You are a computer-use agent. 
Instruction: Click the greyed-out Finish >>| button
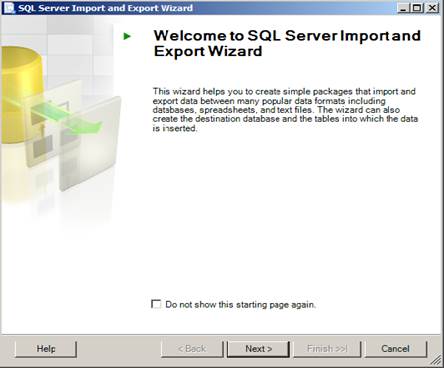point(327,349)
